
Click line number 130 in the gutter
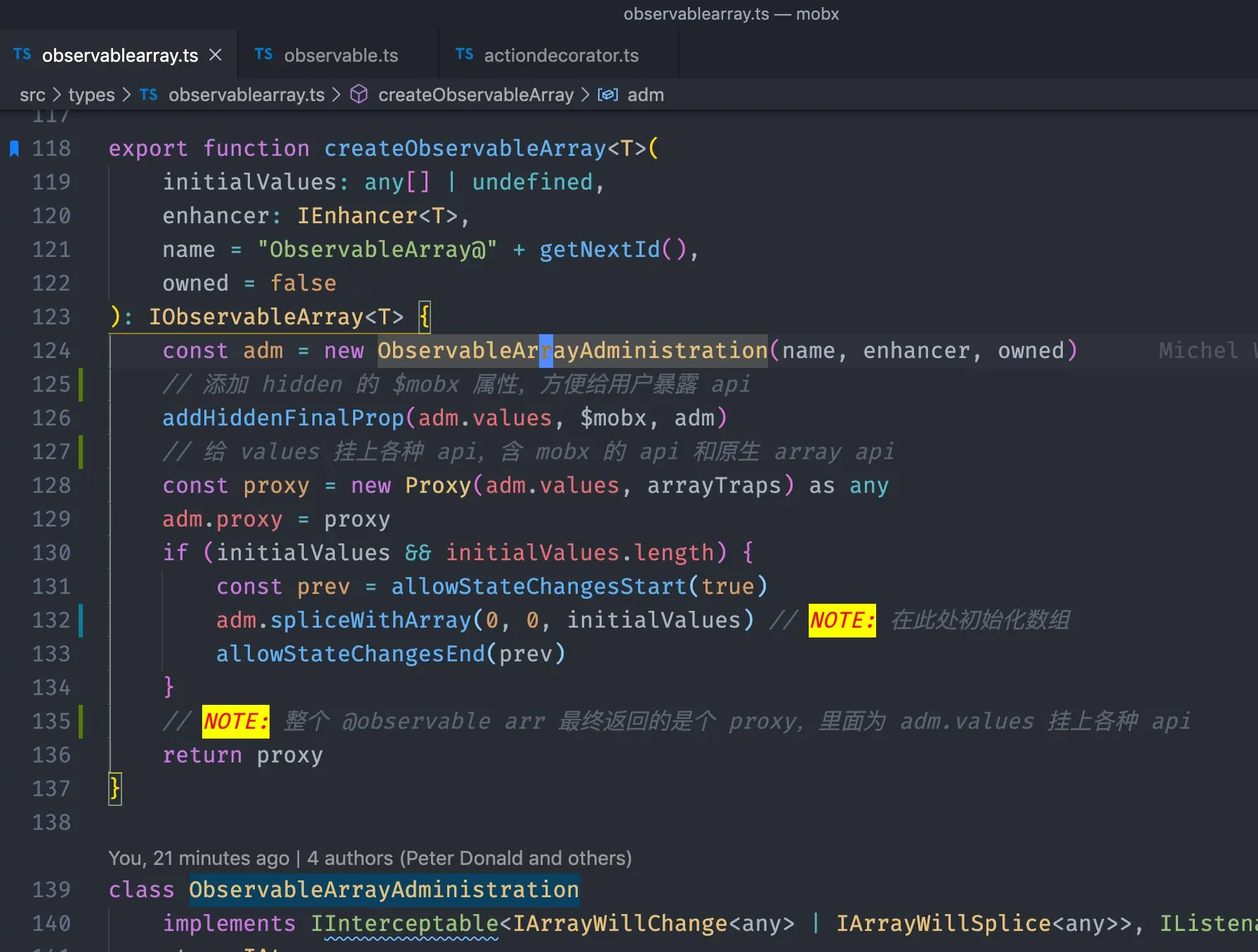(x=51, y=553)
